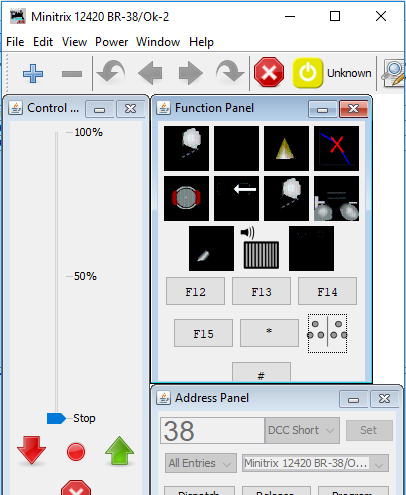The height and width of the screenshot is (495, 406).
Task: Open the File menu
Action: (x=15, y=42)
